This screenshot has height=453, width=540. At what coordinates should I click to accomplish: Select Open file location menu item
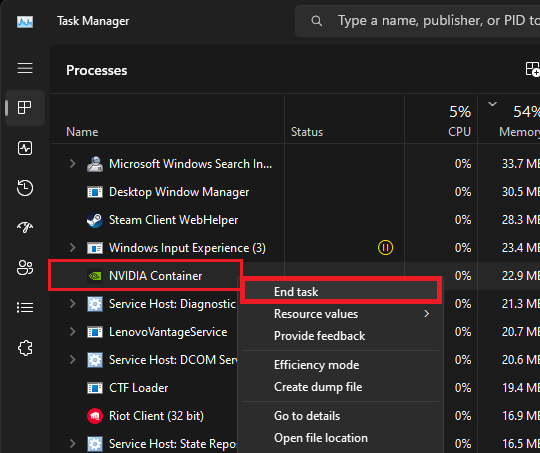(x=341, y=438)
